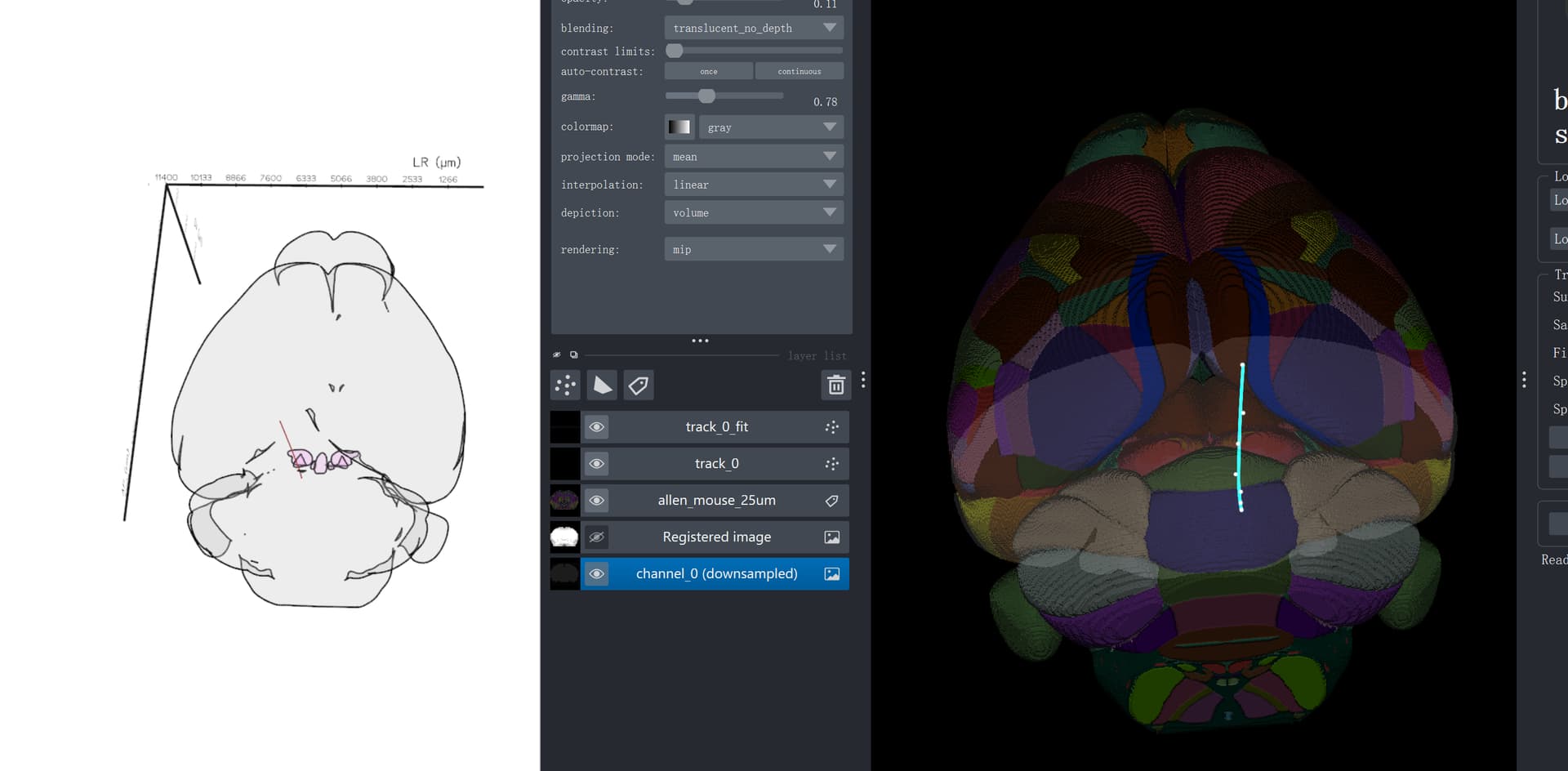Hide the channel_0 (downsampled) layer
Image resolution: width=1568 pixels, height=771 pixels.
pos(597,573)
